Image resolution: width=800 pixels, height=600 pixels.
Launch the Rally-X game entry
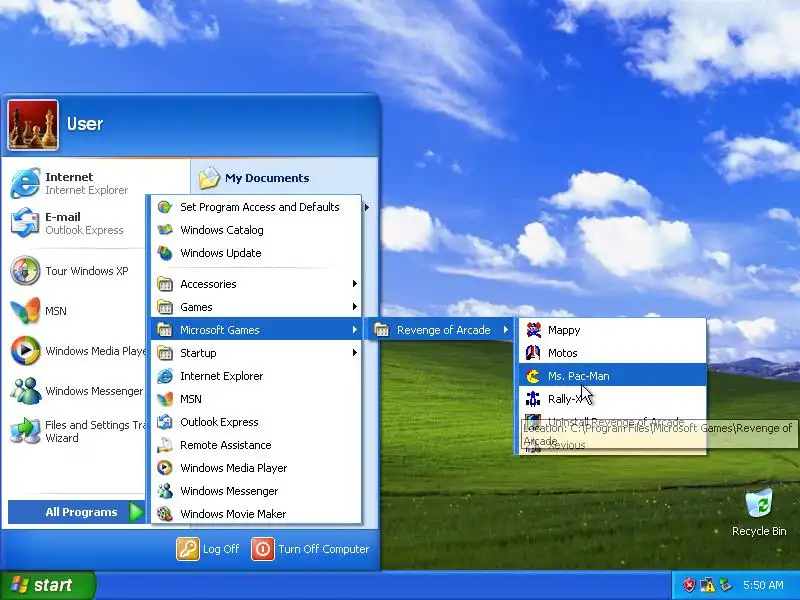[612, 399]
